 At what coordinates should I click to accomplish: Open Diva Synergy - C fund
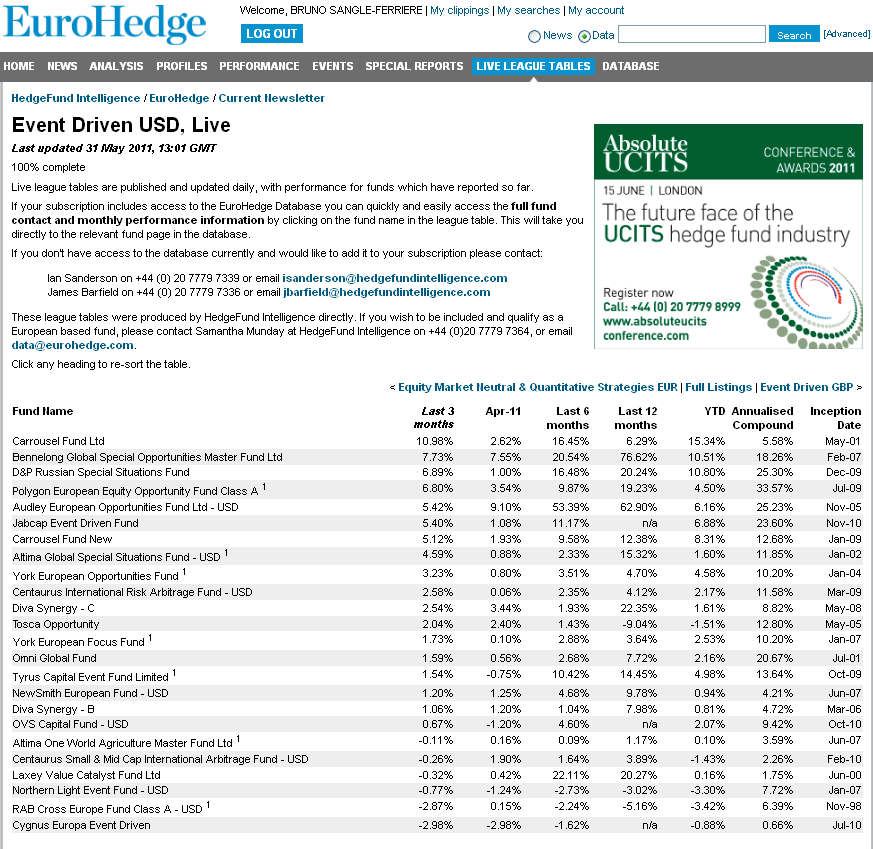point(53,608)
